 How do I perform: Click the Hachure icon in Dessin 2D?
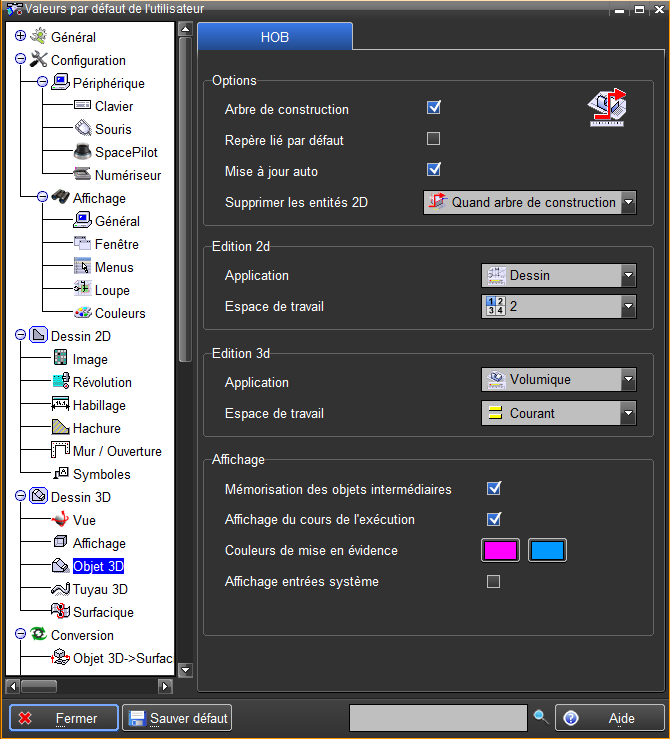click(x=60, y=428)
